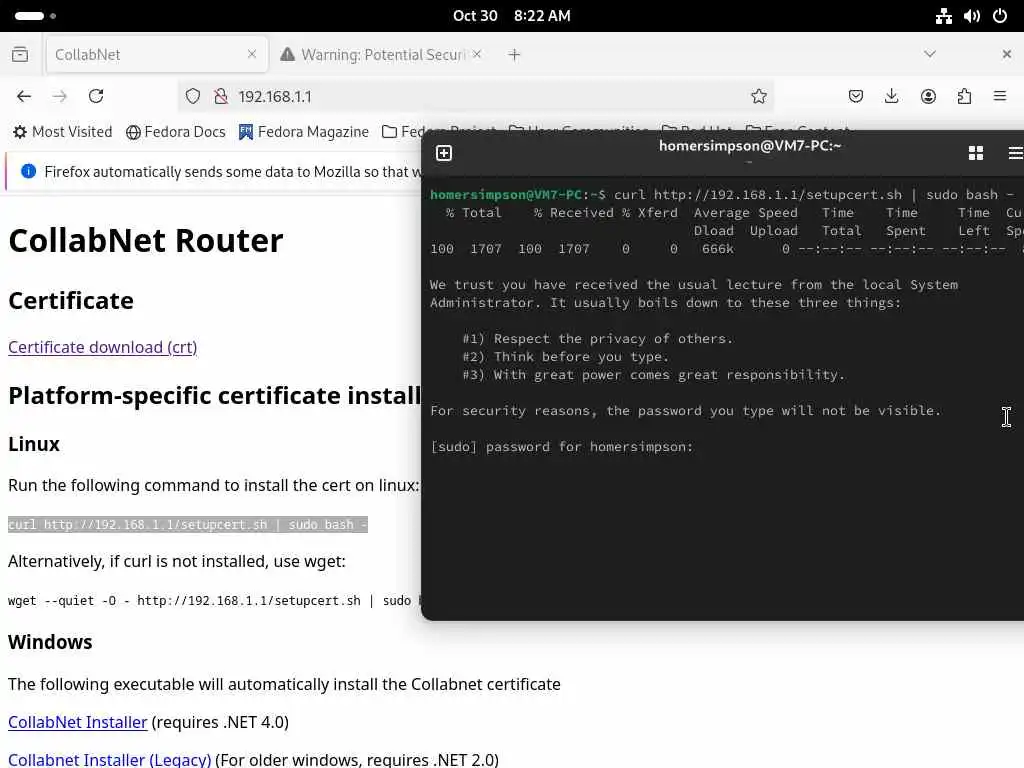Download the CollabNet Installer
The image size is (1024, 768).
78,722
